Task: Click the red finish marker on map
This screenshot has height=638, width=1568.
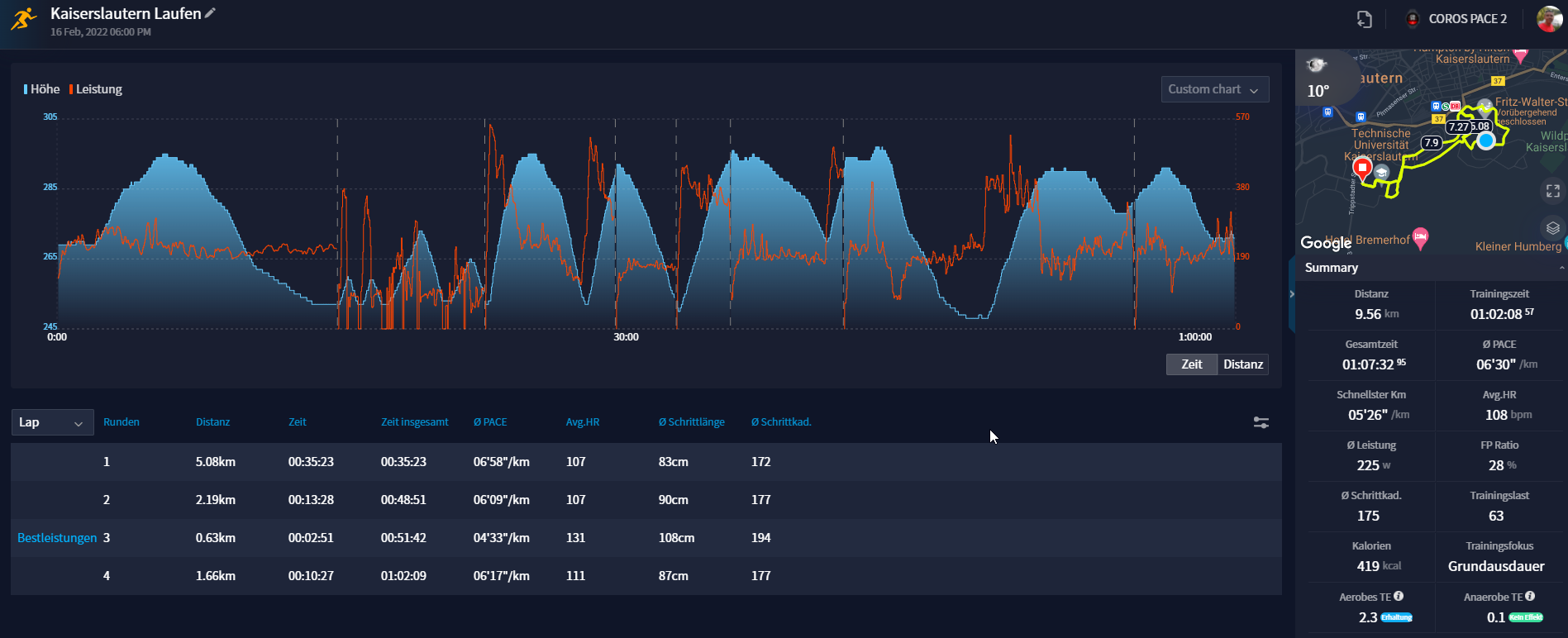Action: point(1361,169)
